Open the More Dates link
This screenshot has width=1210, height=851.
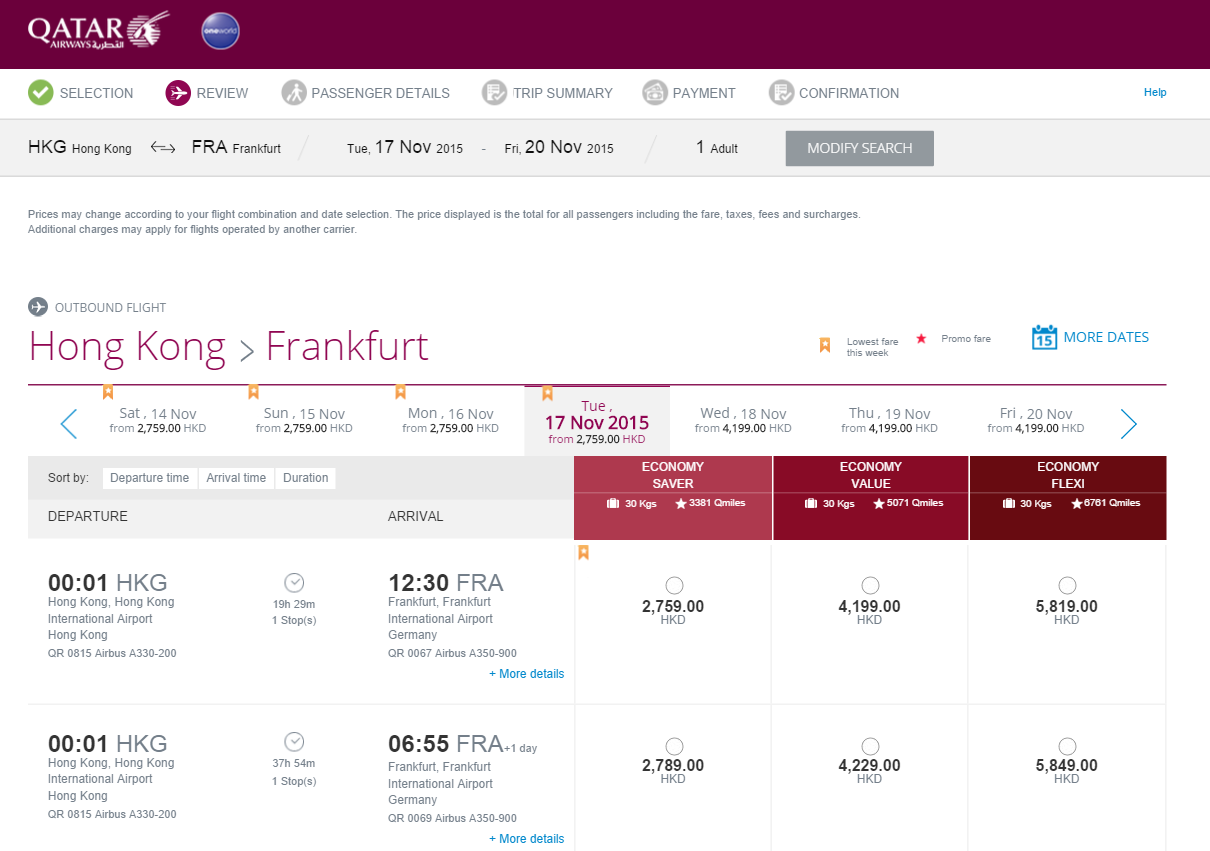[x=1106, y=337]
